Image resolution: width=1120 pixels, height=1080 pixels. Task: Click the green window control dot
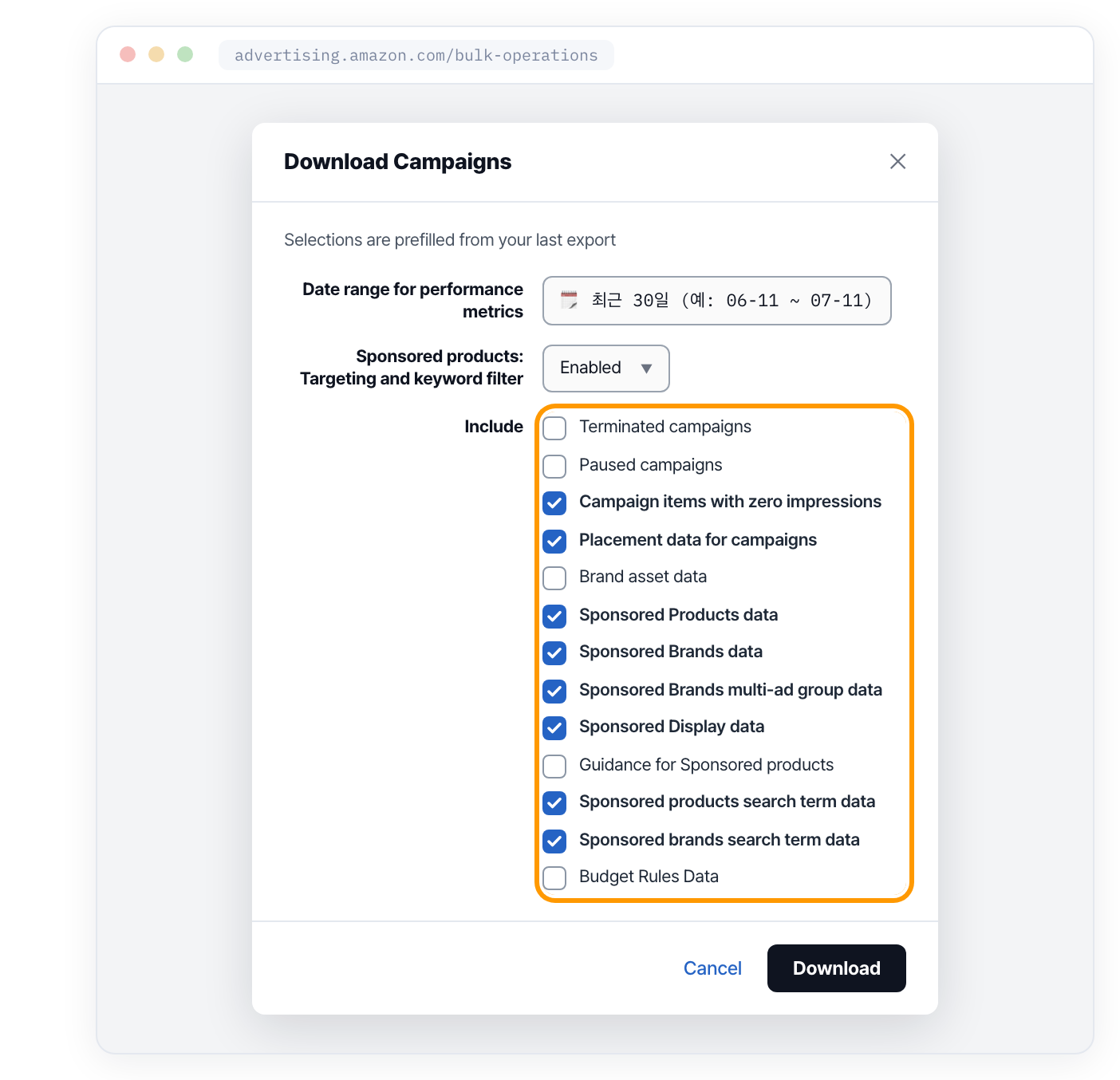(x=185, y=54)
